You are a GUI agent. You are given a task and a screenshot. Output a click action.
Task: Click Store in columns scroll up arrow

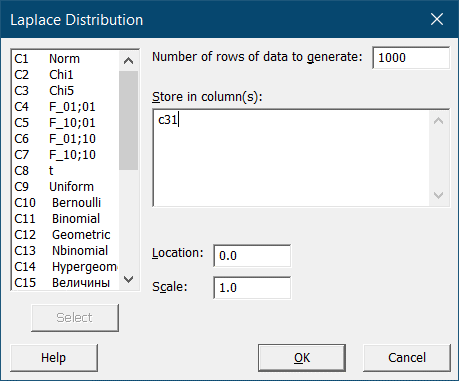(x=439, y=121)
